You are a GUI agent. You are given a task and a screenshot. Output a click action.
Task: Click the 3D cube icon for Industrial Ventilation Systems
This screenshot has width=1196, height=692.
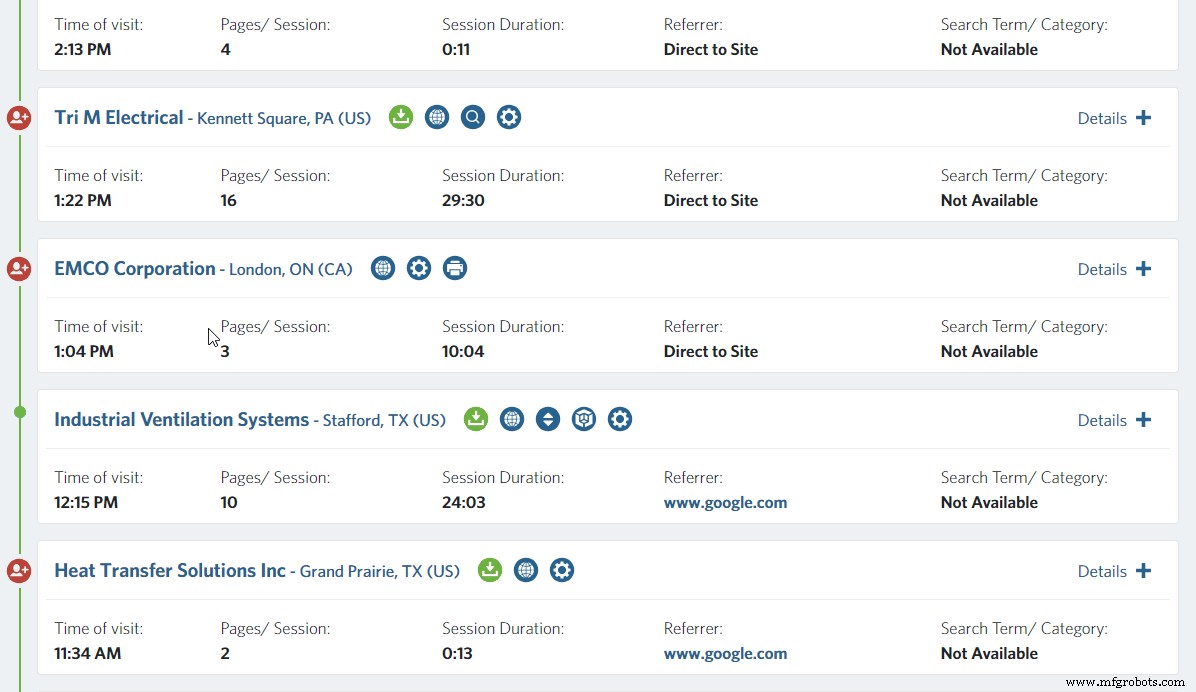pyautogui.click(x=584, y=419)
